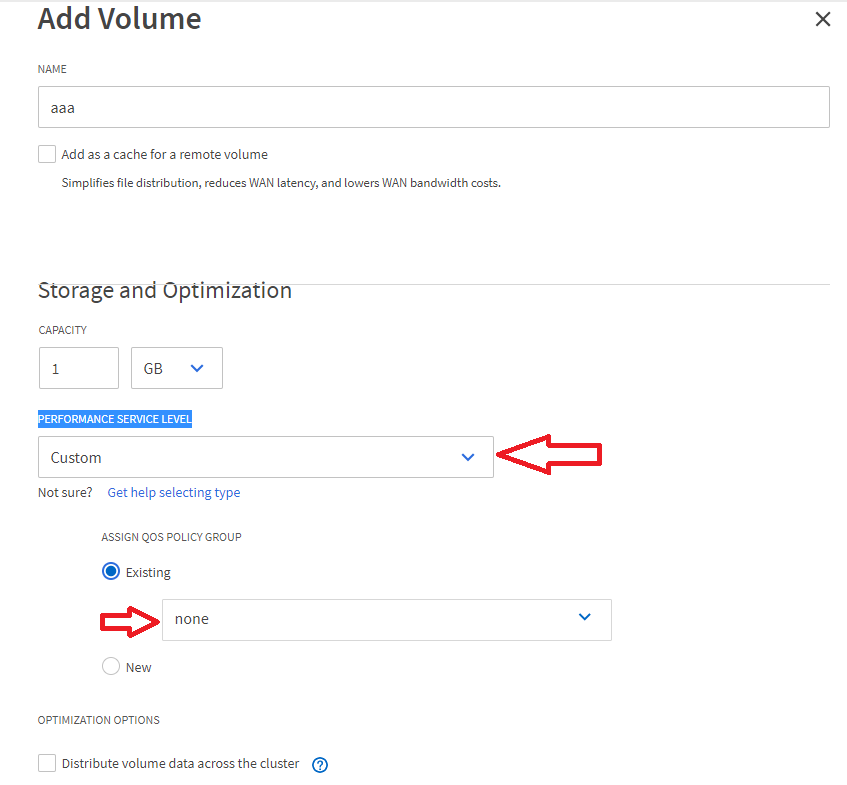The width and height of the screenshot is (847, 785).
Task: Select the Existing QoS policy group option
Action: tap(110, 571)
